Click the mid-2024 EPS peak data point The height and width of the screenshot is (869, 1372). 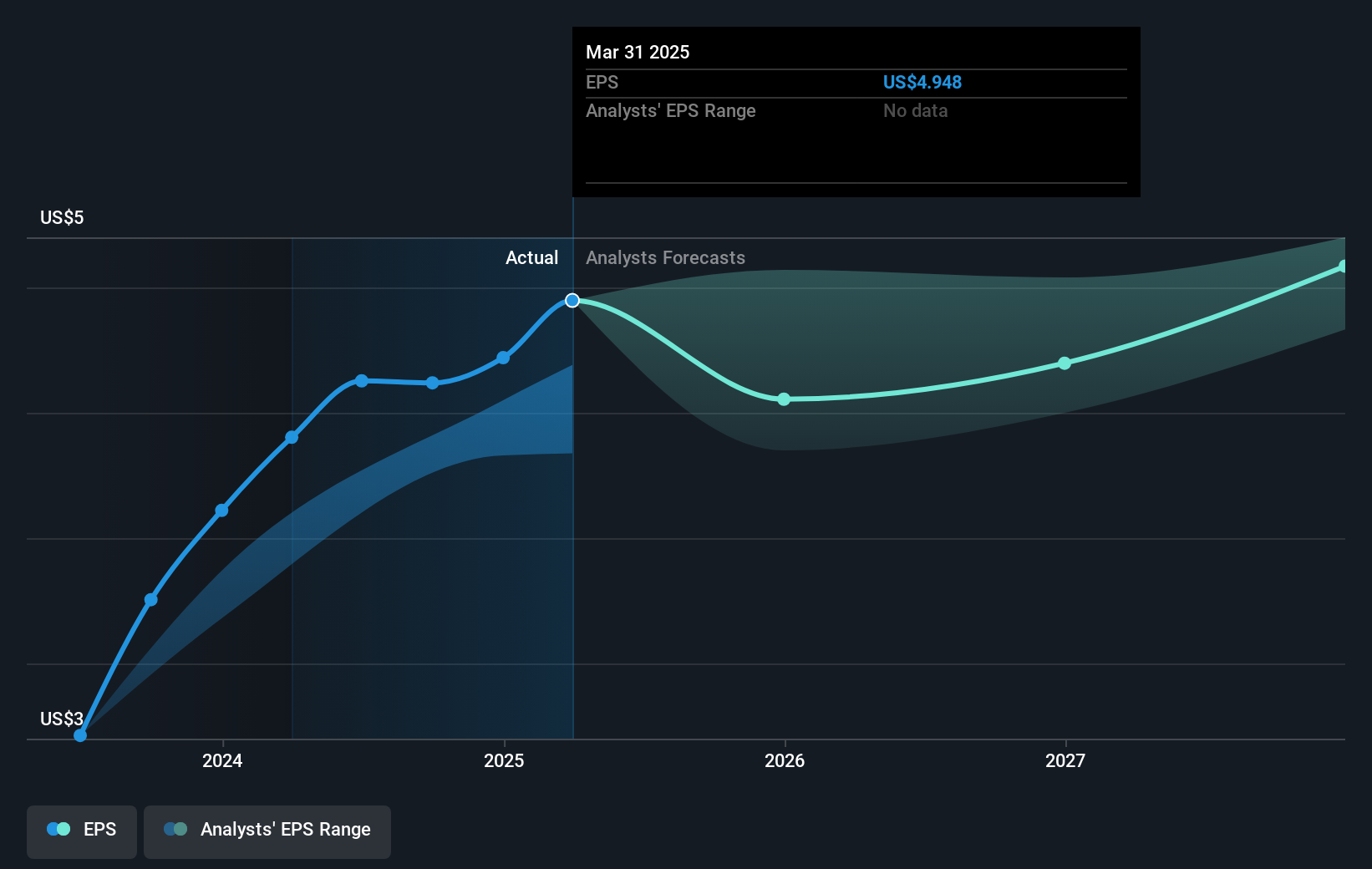(362, 381)
